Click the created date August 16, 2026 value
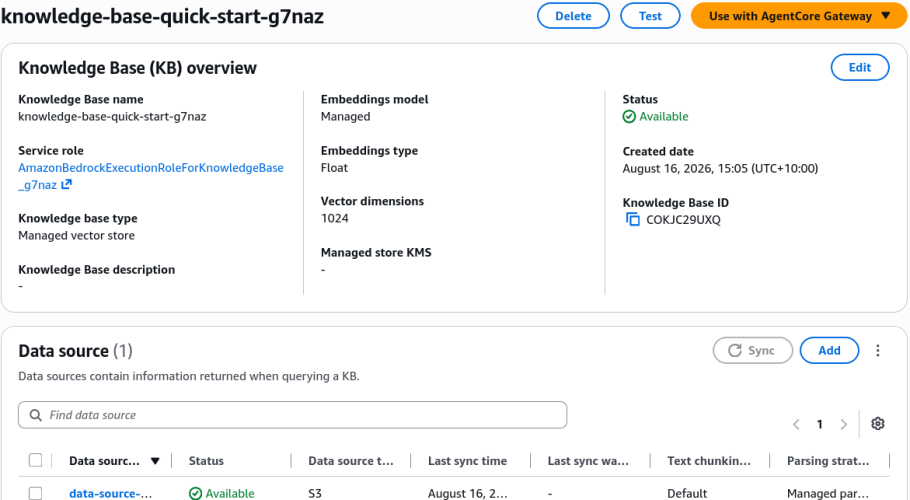This screenshot has height=500, width=910. point(720,169)
